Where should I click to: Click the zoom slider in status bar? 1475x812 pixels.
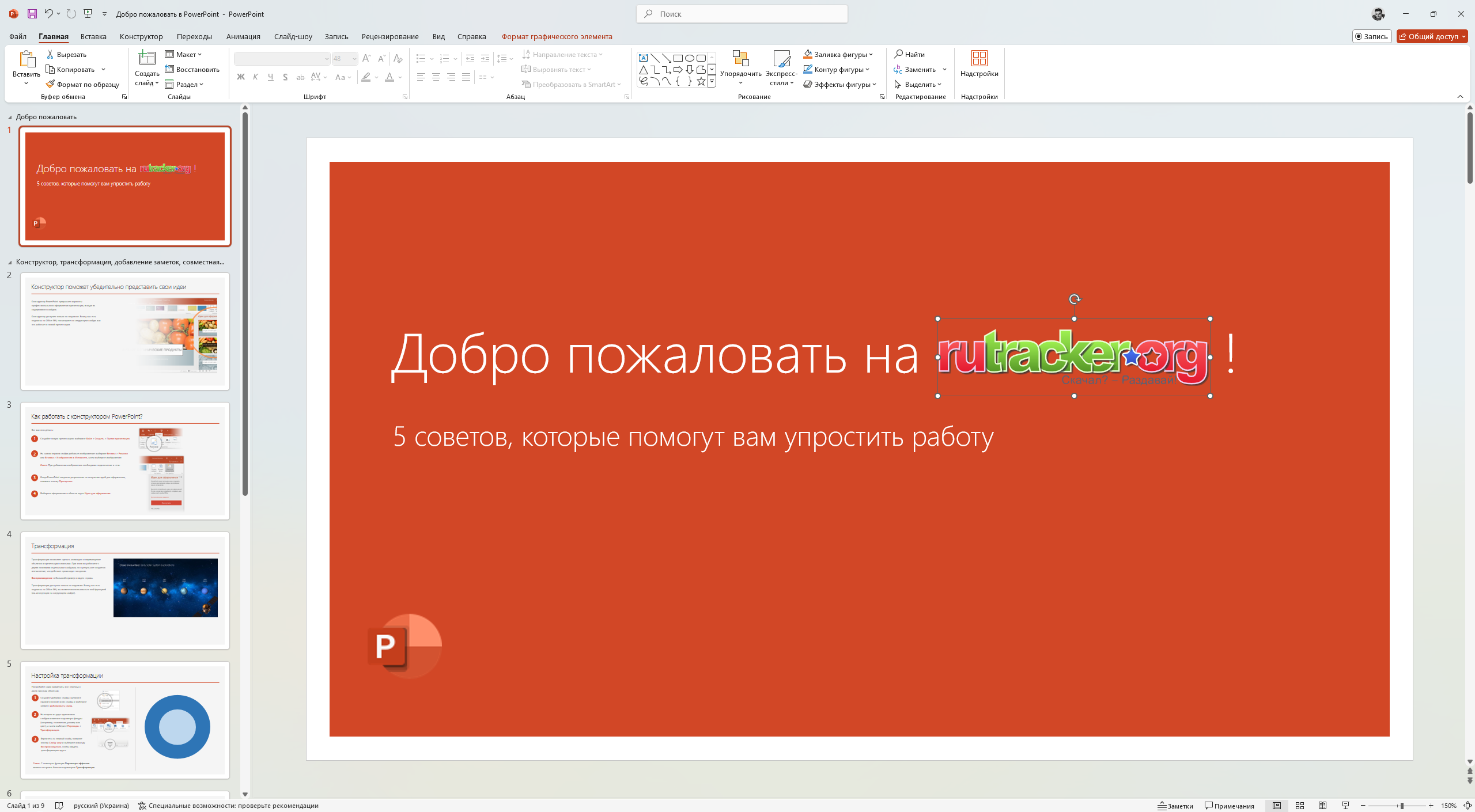(x=1397, y=806)
